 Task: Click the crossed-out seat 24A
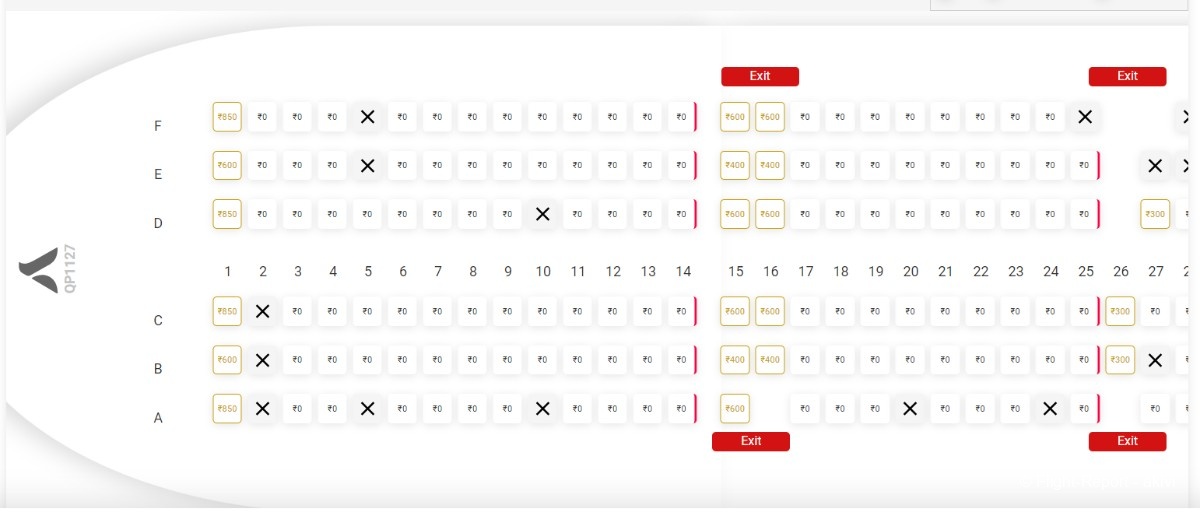[x=1049, y=408]
